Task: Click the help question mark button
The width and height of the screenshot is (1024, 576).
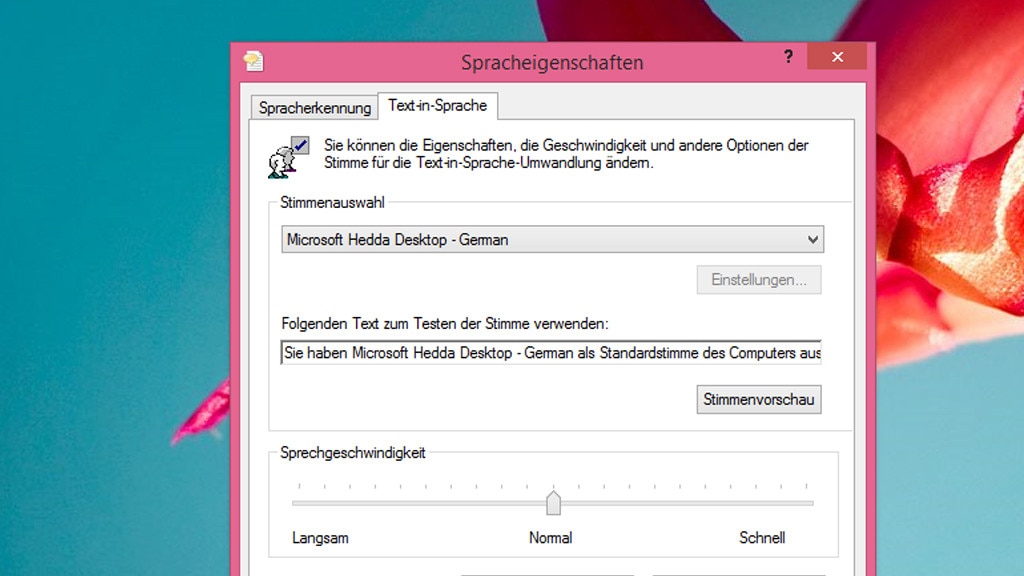Action: pyautogui.click(x=788, y=57)
